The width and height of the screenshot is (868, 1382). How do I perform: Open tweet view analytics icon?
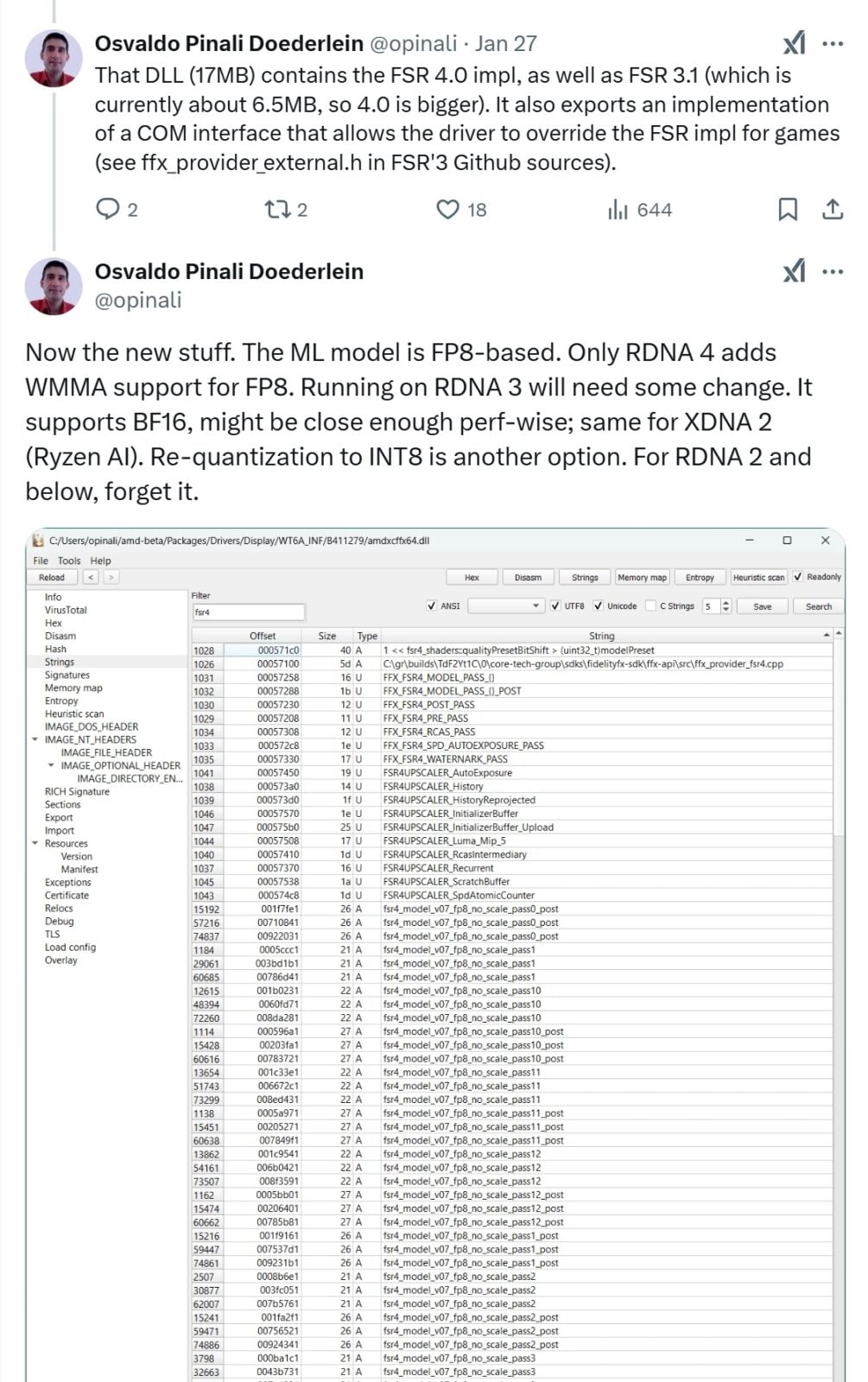coord(618,209)
